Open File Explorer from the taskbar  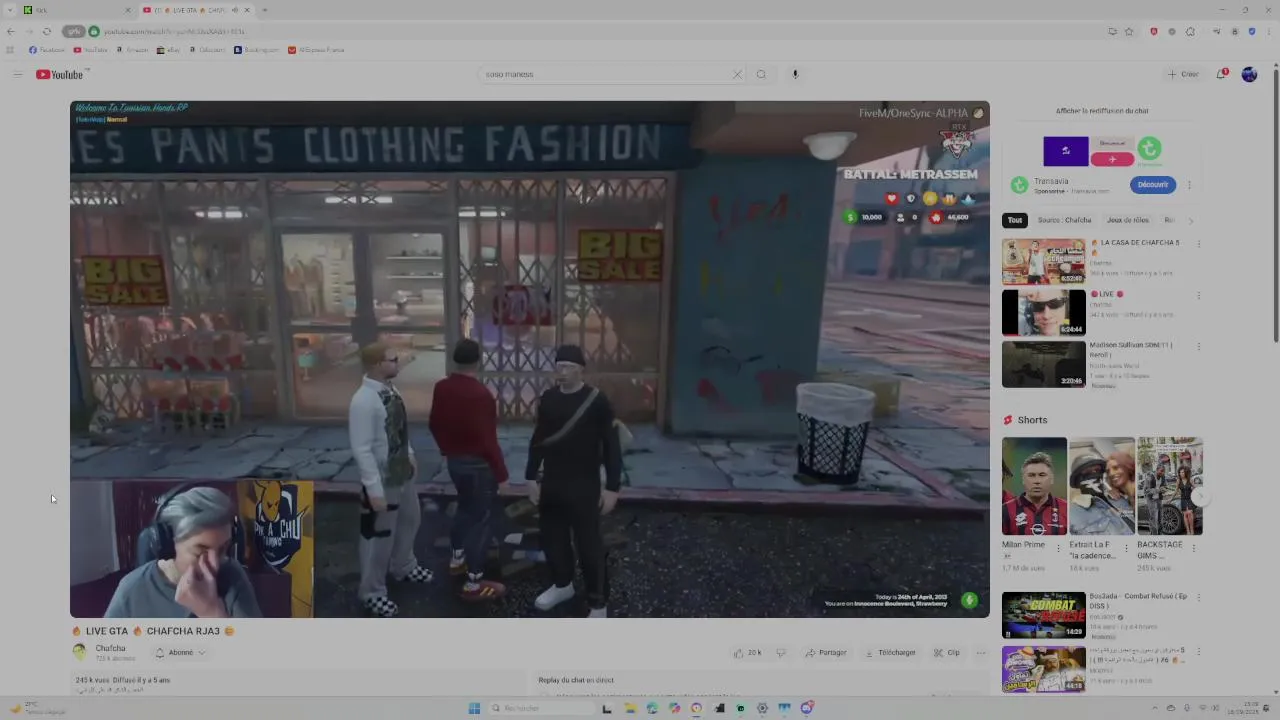(x=630, y=708)
